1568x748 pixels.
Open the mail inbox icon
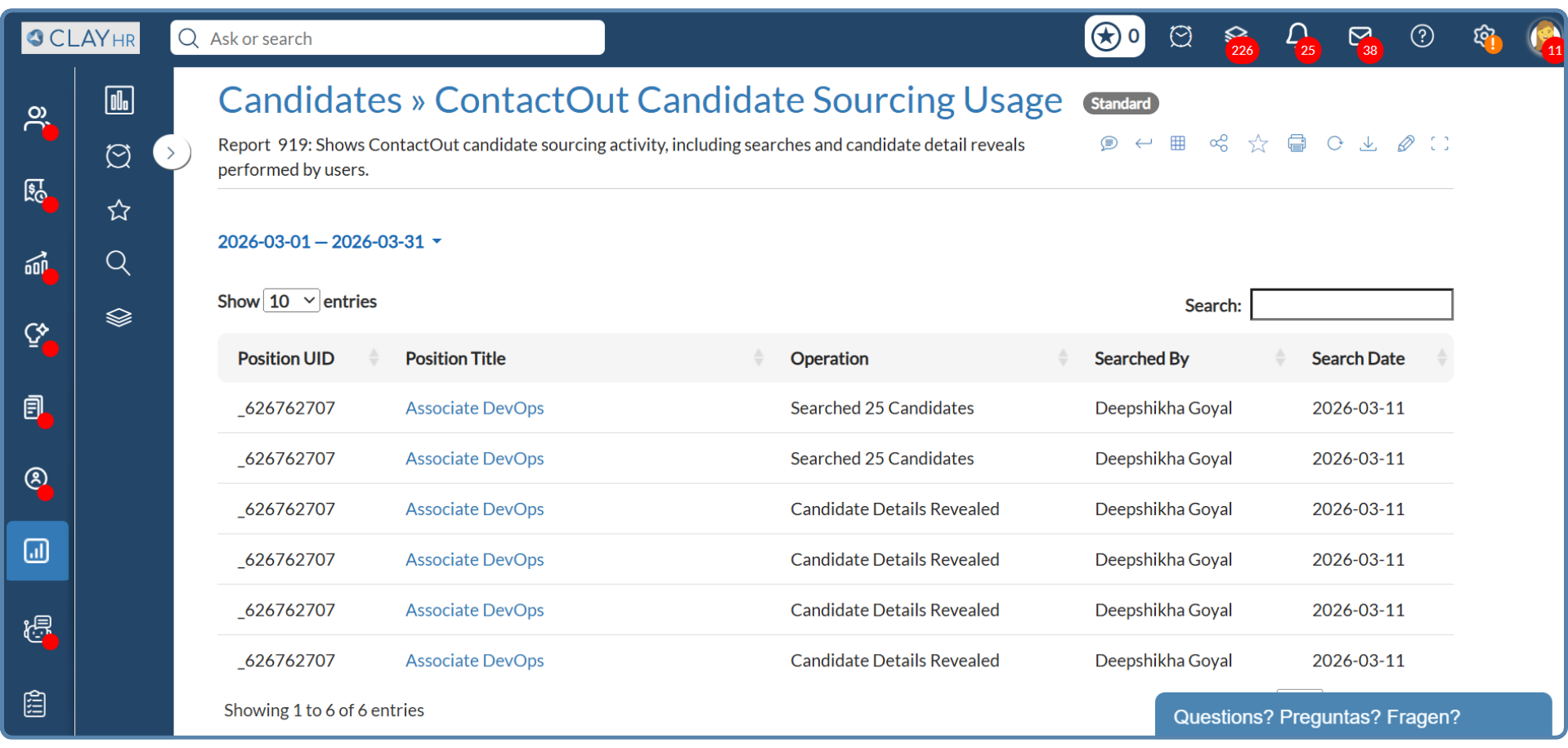(x=1360, y=36)
